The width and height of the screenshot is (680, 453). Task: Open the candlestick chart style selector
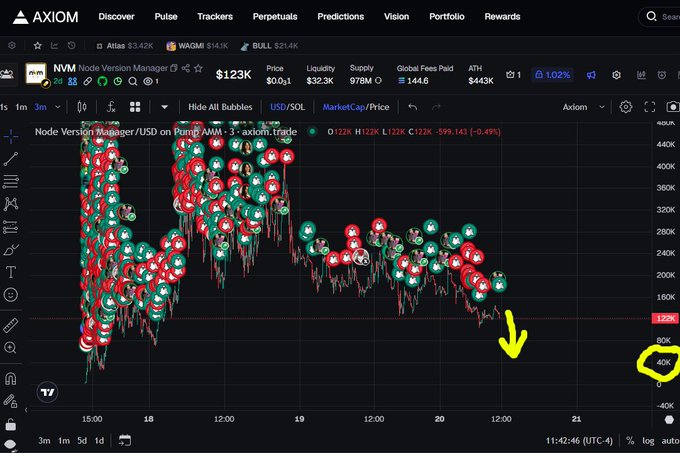pos(82,107)
